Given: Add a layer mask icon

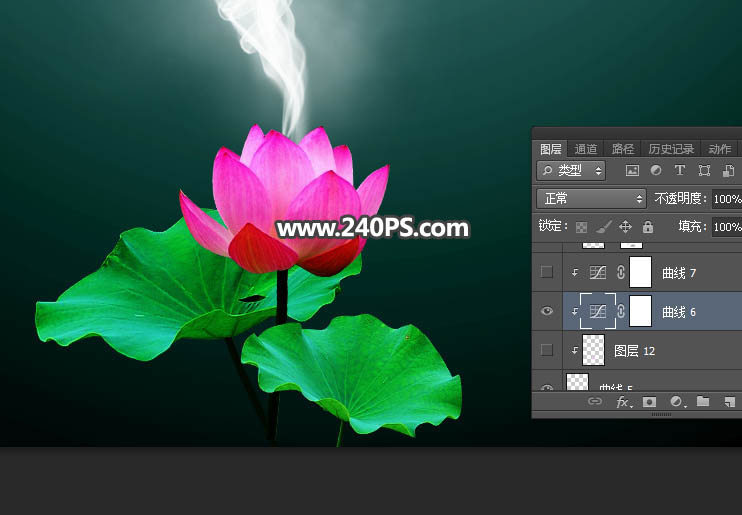Looking at the screenshot, I should pyautogui.click(x=649, y=402).
